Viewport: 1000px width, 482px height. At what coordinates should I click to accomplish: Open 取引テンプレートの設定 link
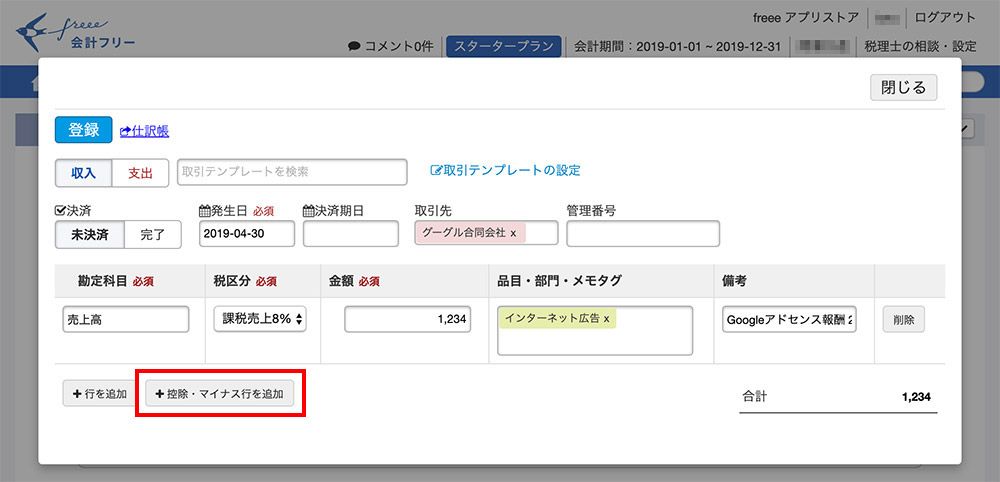coord(506,170)
